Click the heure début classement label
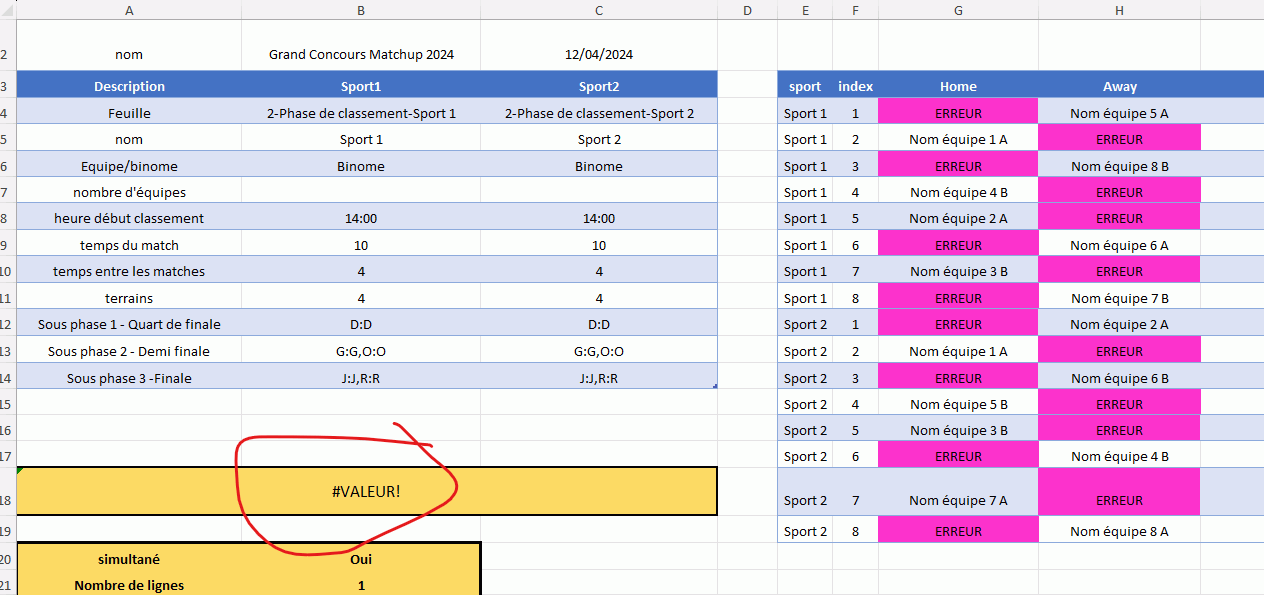 pos(129,218)
